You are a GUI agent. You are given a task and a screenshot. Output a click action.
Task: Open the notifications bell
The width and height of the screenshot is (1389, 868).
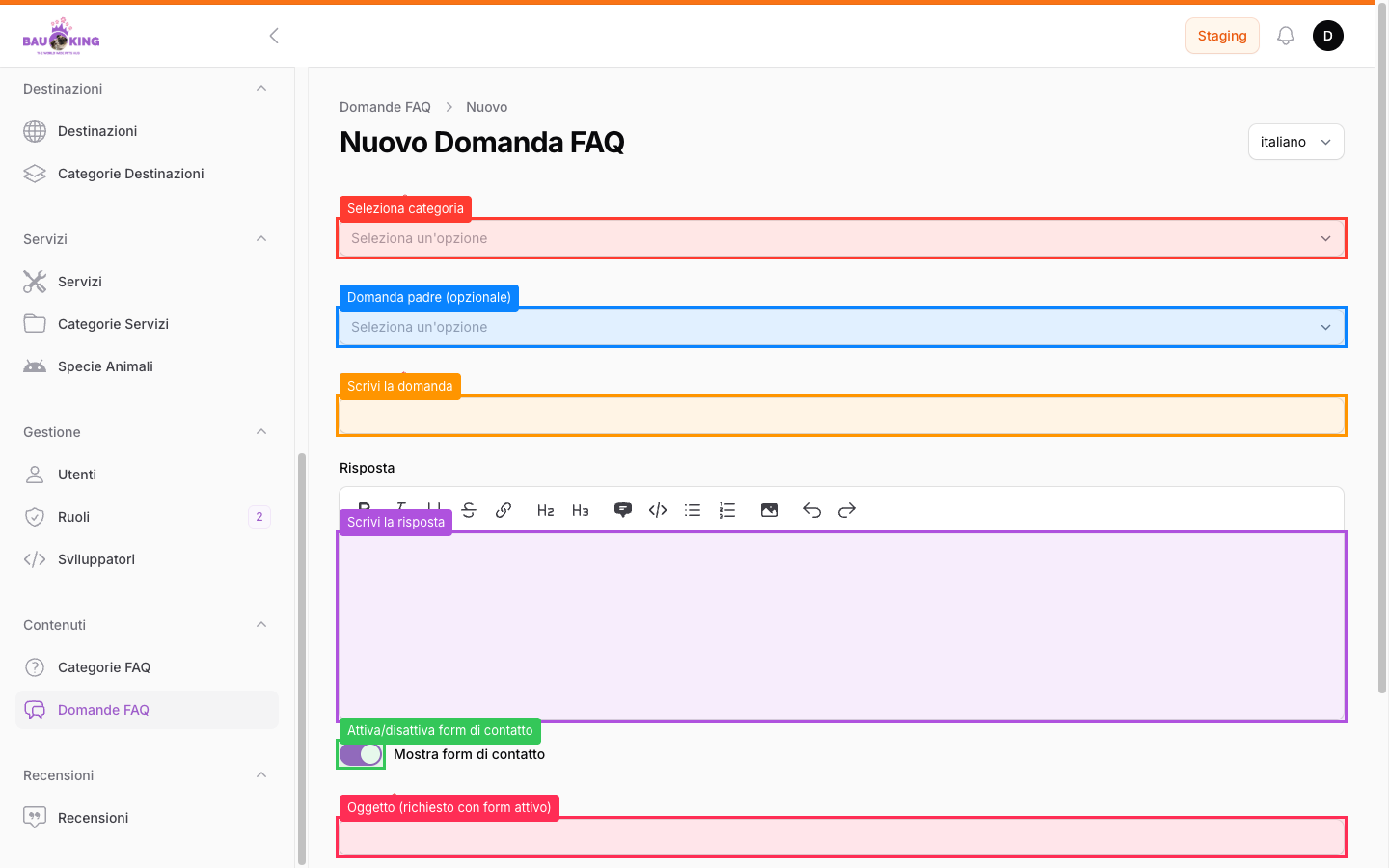[1285, 36]
